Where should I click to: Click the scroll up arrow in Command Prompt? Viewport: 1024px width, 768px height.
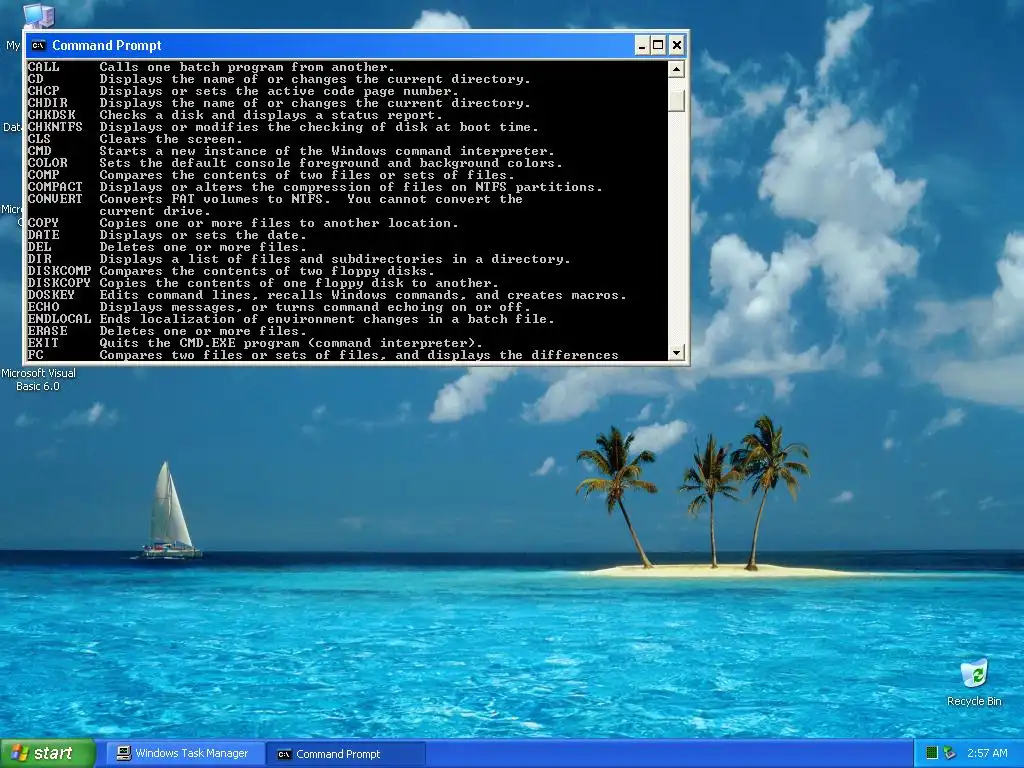(x=677, y=69)
